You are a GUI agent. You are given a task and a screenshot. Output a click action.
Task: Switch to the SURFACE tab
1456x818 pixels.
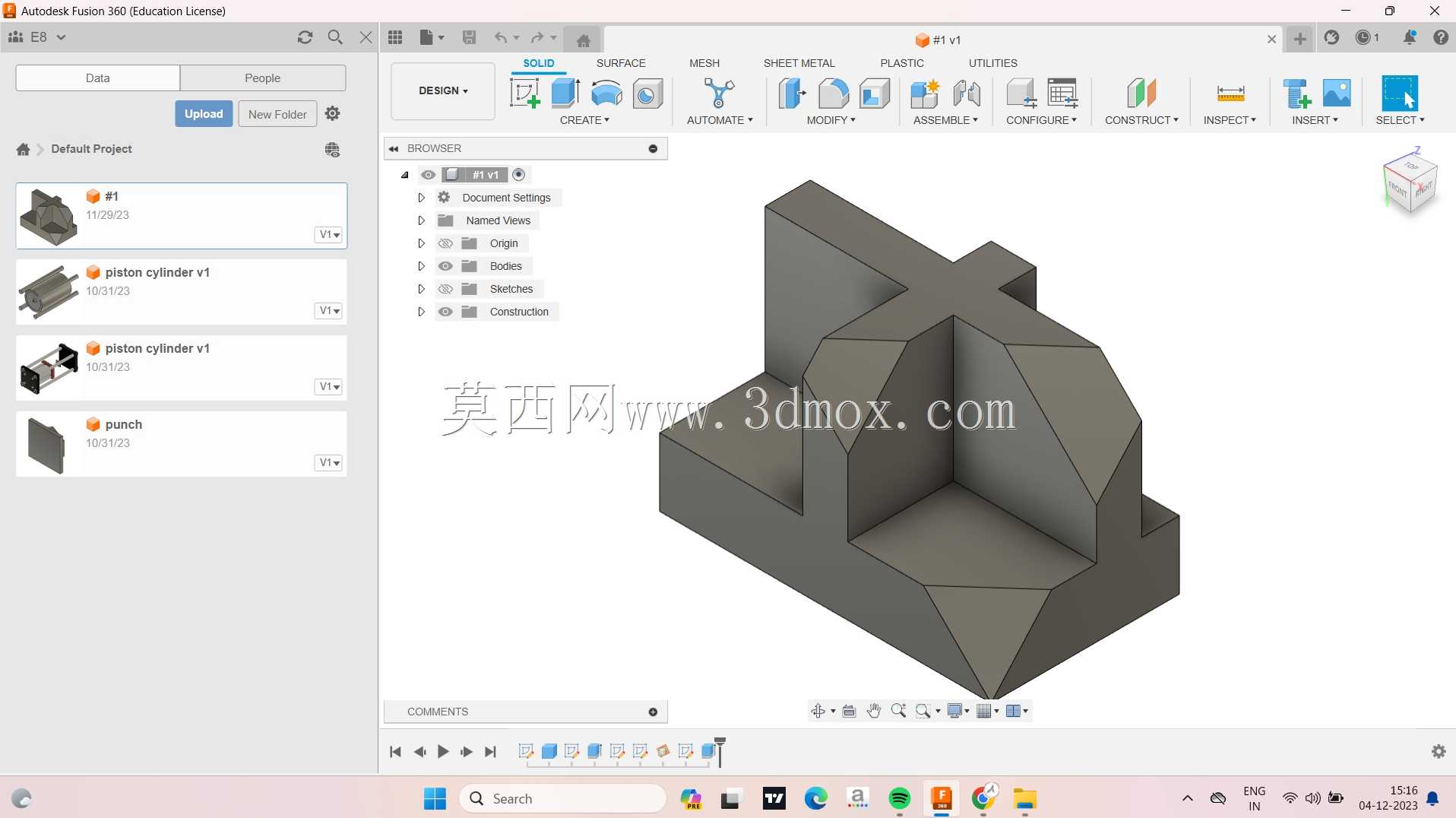(621, 63)
